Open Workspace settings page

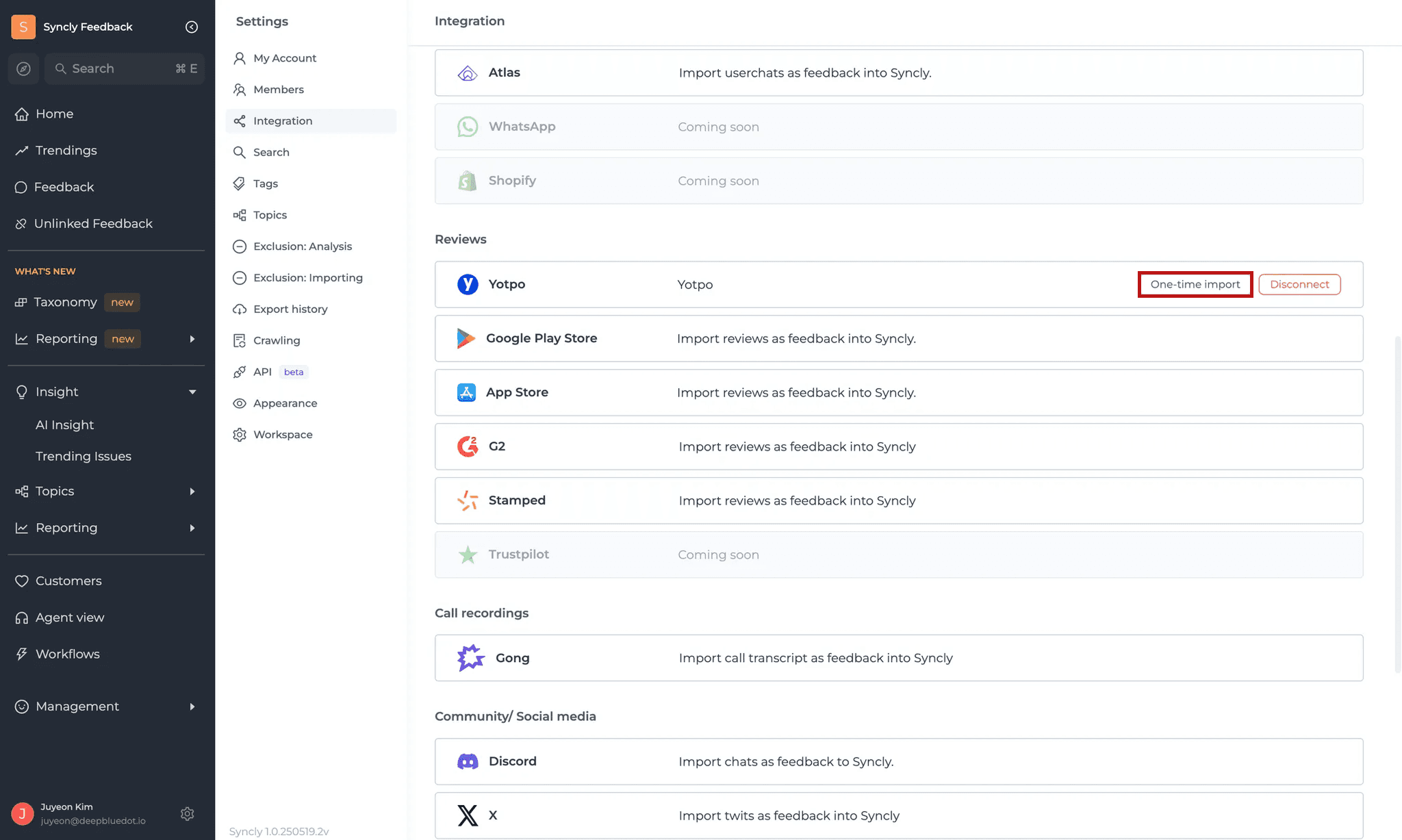[x=311, y=435]
